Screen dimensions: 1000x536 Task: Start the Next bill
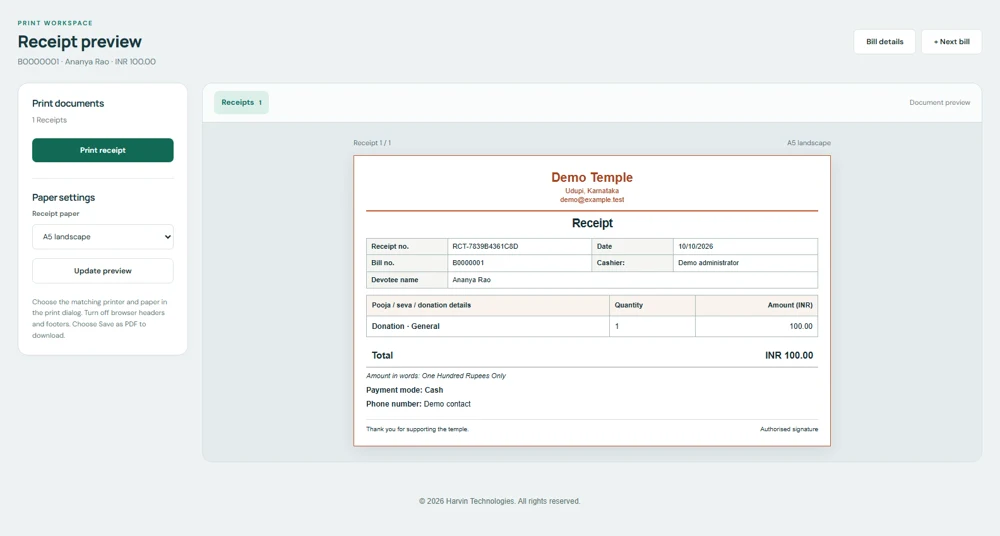tap(952, 41)
